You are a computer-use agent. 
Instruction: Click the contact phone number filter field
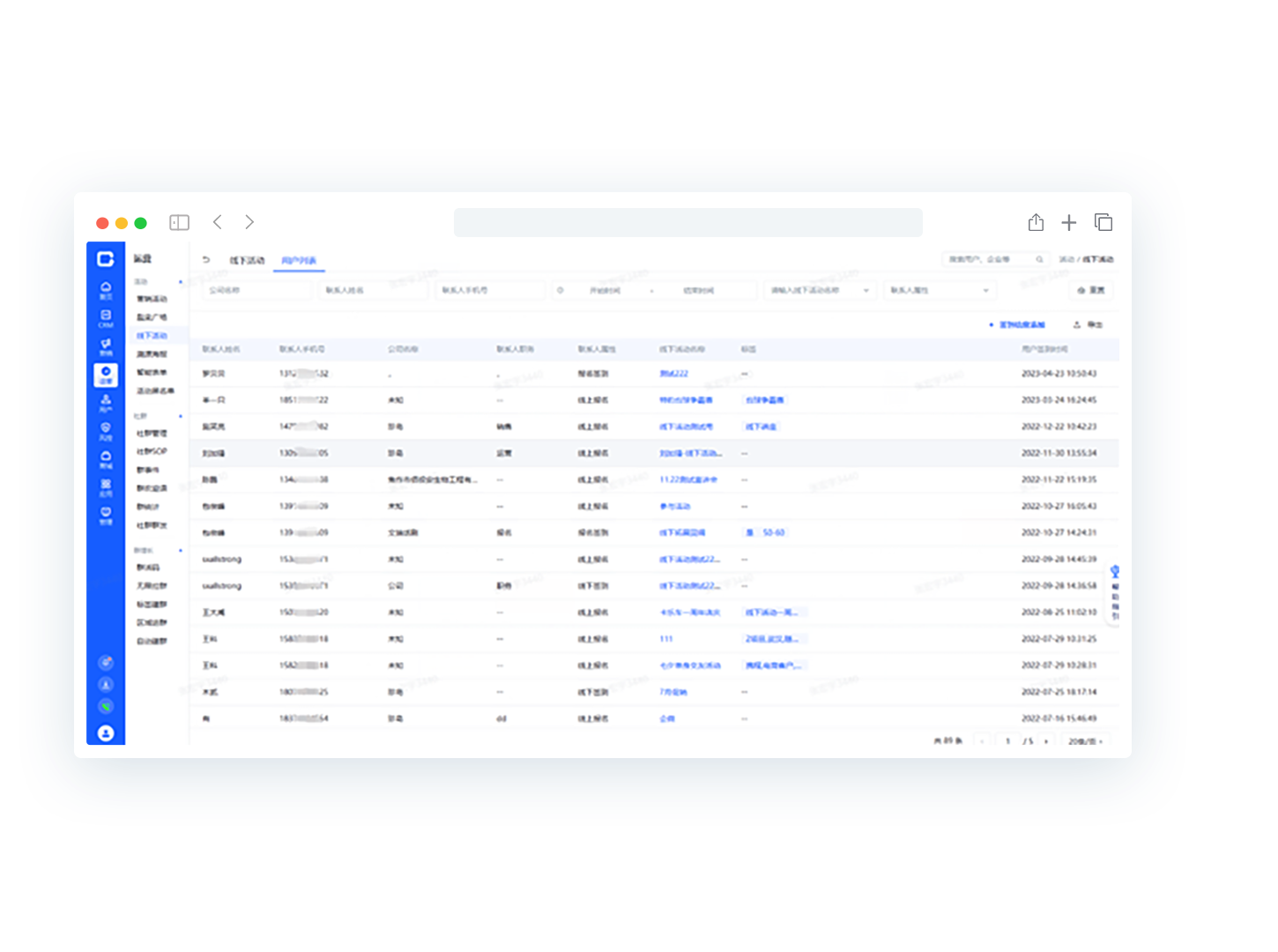491,290
